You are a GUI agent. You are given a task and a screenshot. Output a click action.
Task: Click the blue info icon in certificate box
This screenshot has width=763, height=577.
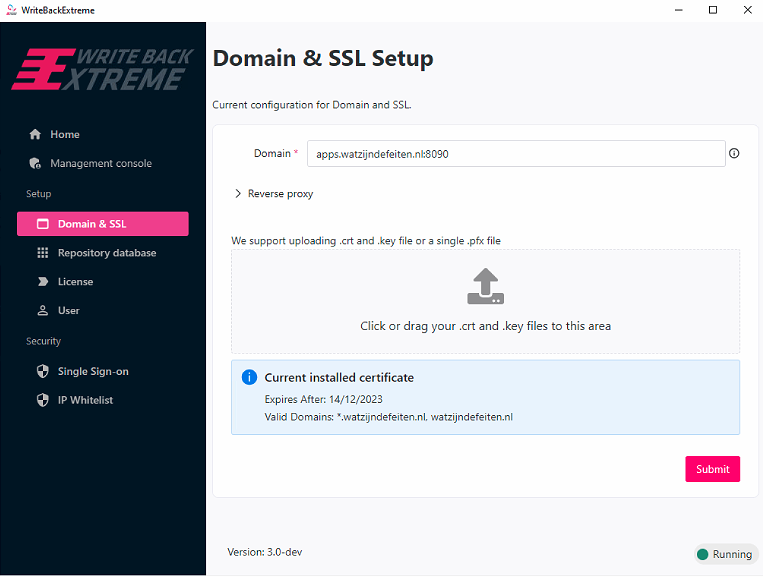[249, 378]
